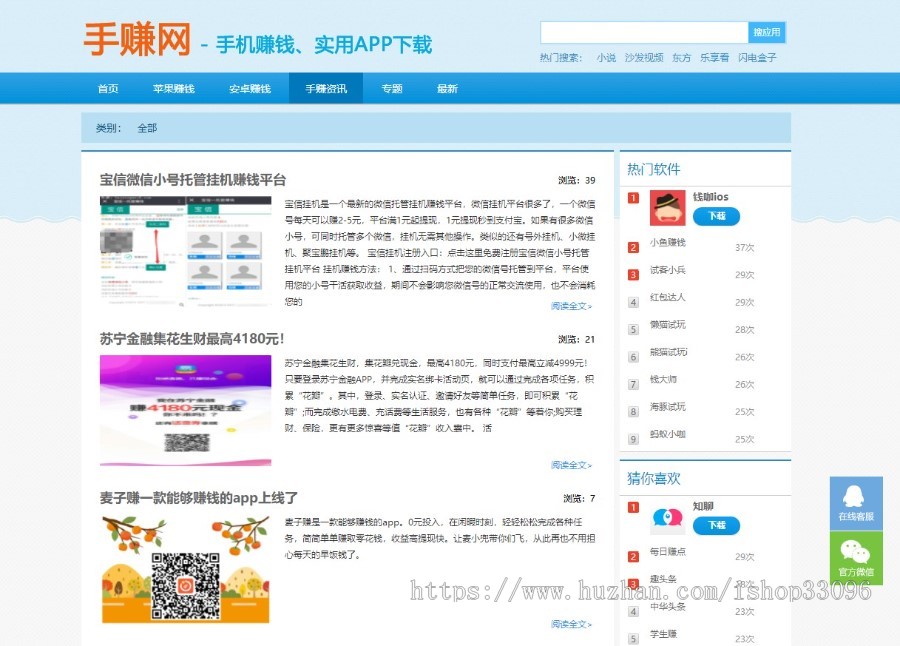Switch to the 安卓赚钱 tab
Viewport: 900px width, 646px height.
pos(248,88)
